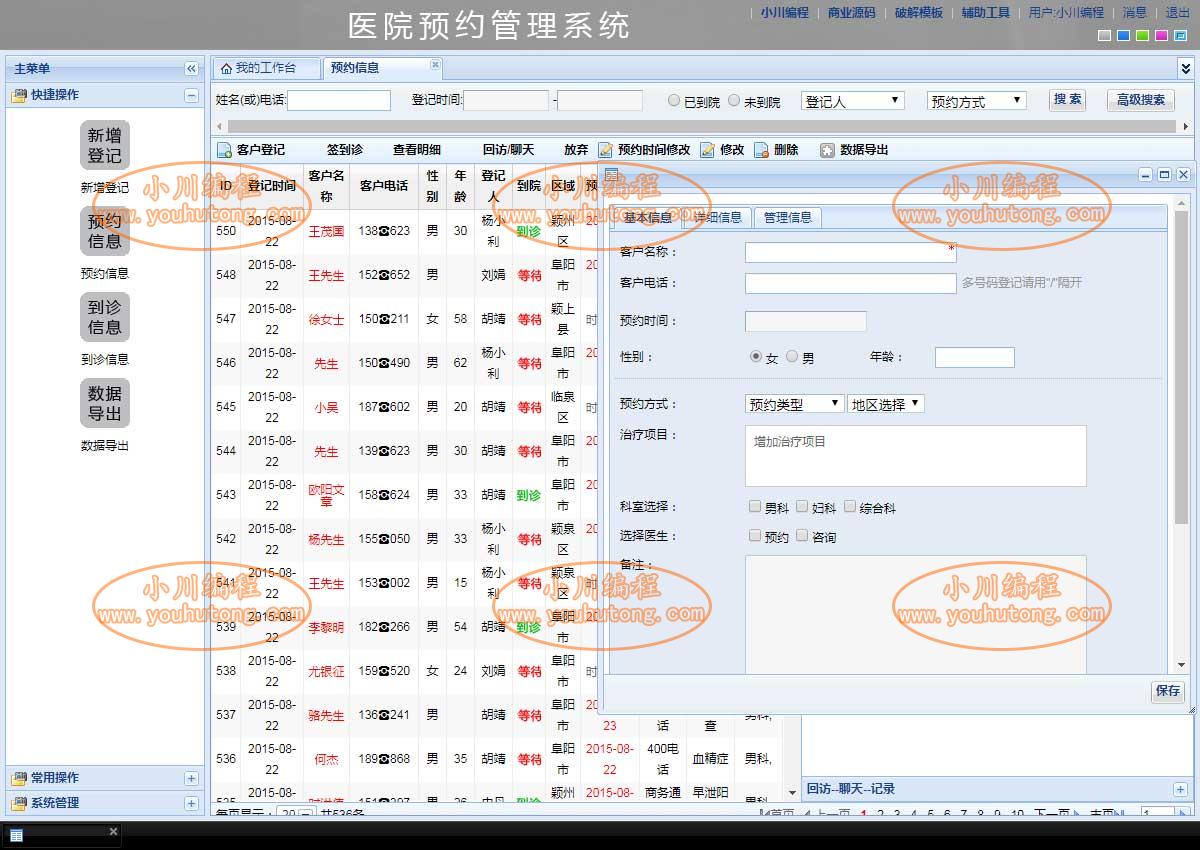Expand the 回访--聊天--记录 panel
The image size is (1200, 850).
pos(1180,789)
